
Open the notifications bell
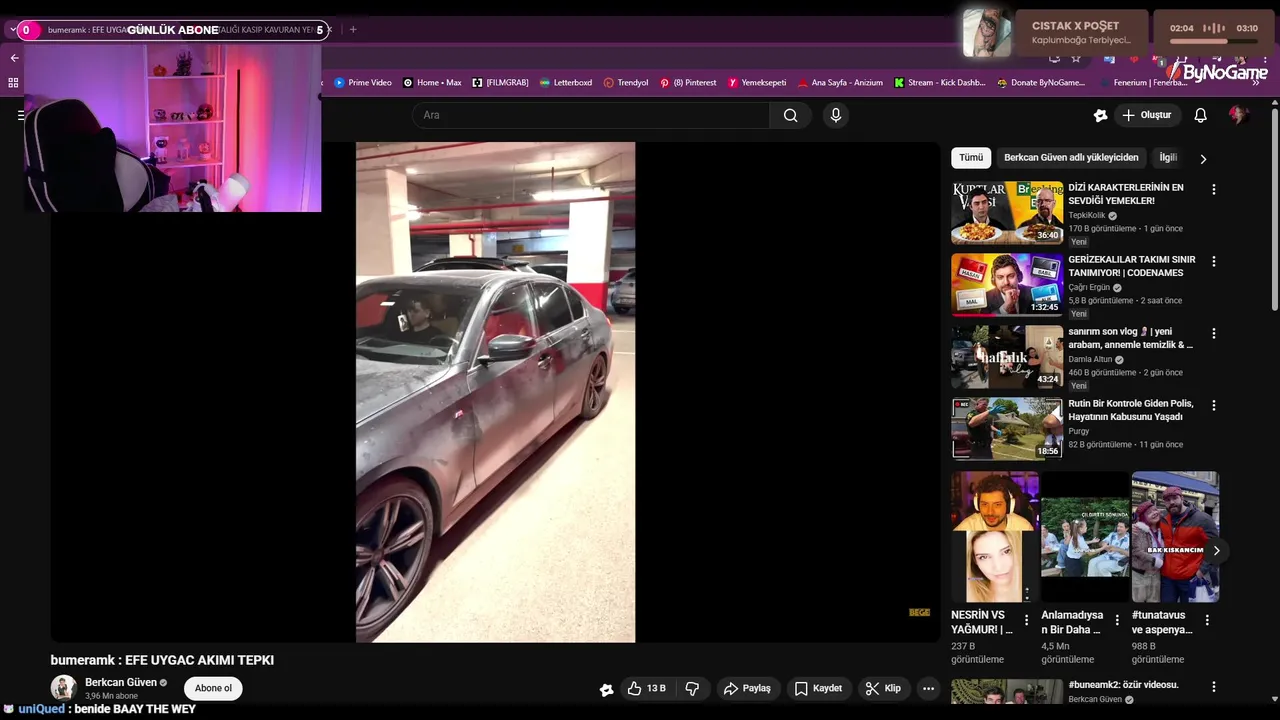[x=1200, y=115]
